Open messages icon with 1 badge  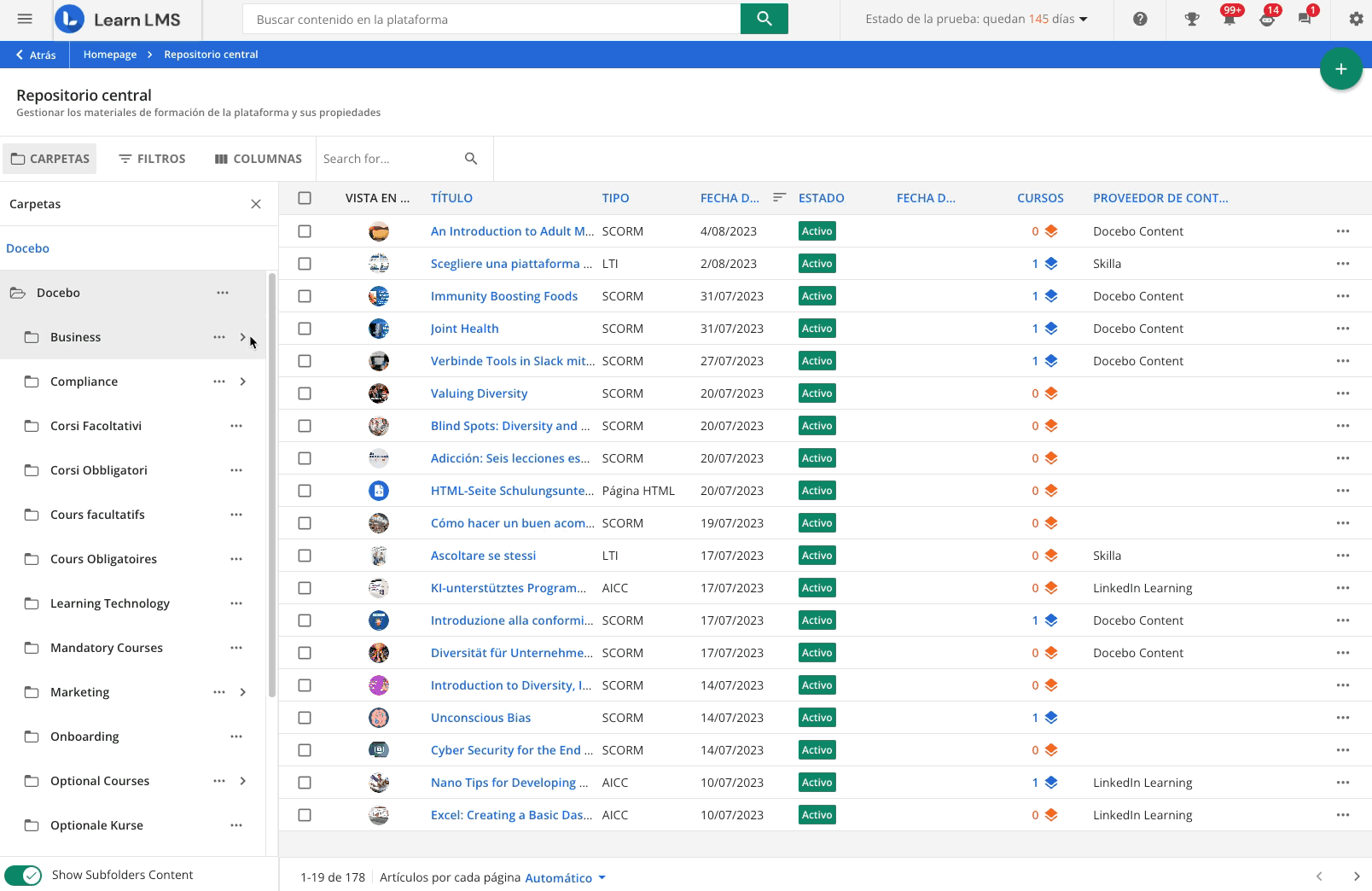click(1305, 19)
